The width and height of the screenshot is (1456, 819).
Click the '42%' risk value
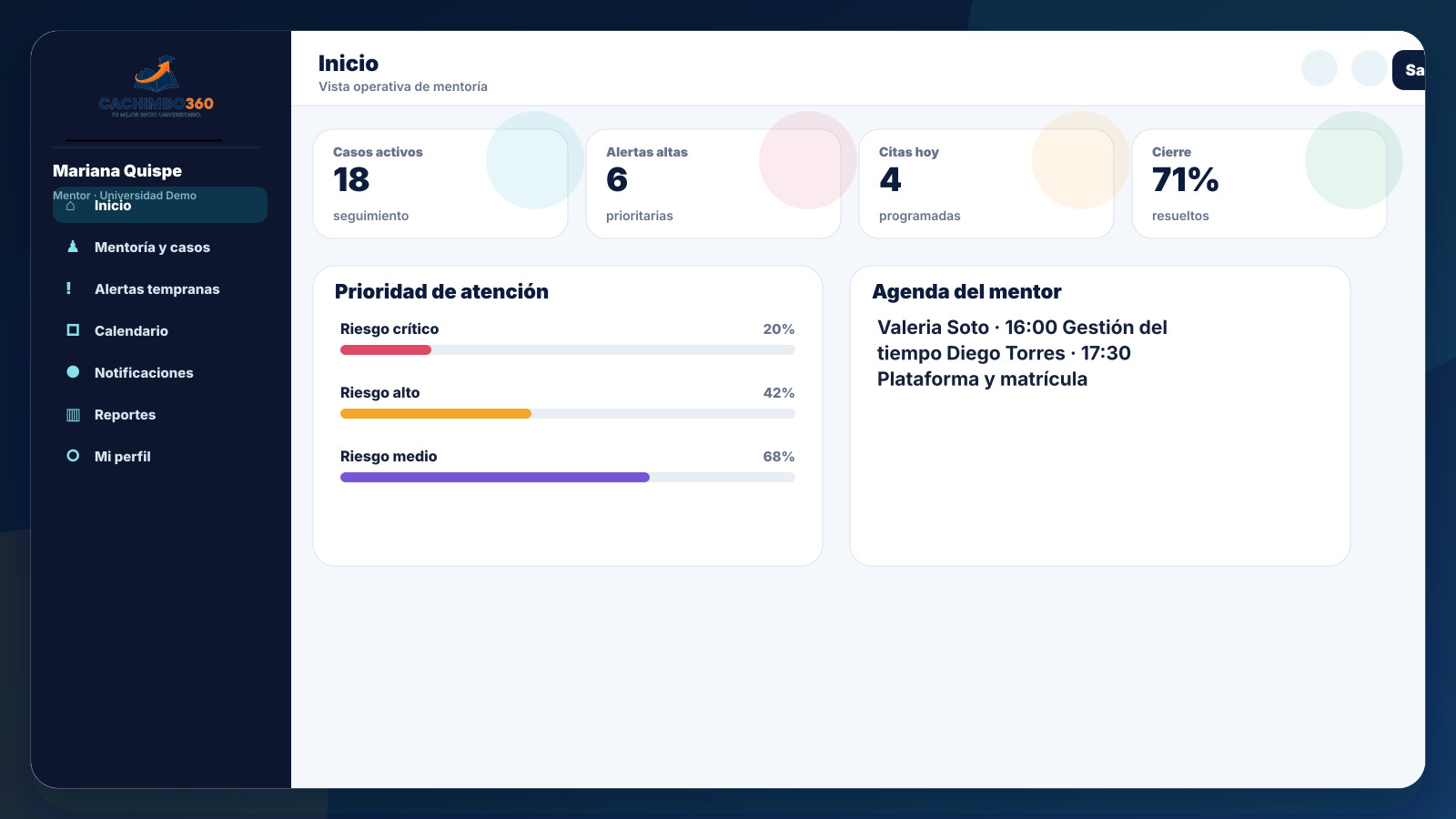(x=779, y=393)
